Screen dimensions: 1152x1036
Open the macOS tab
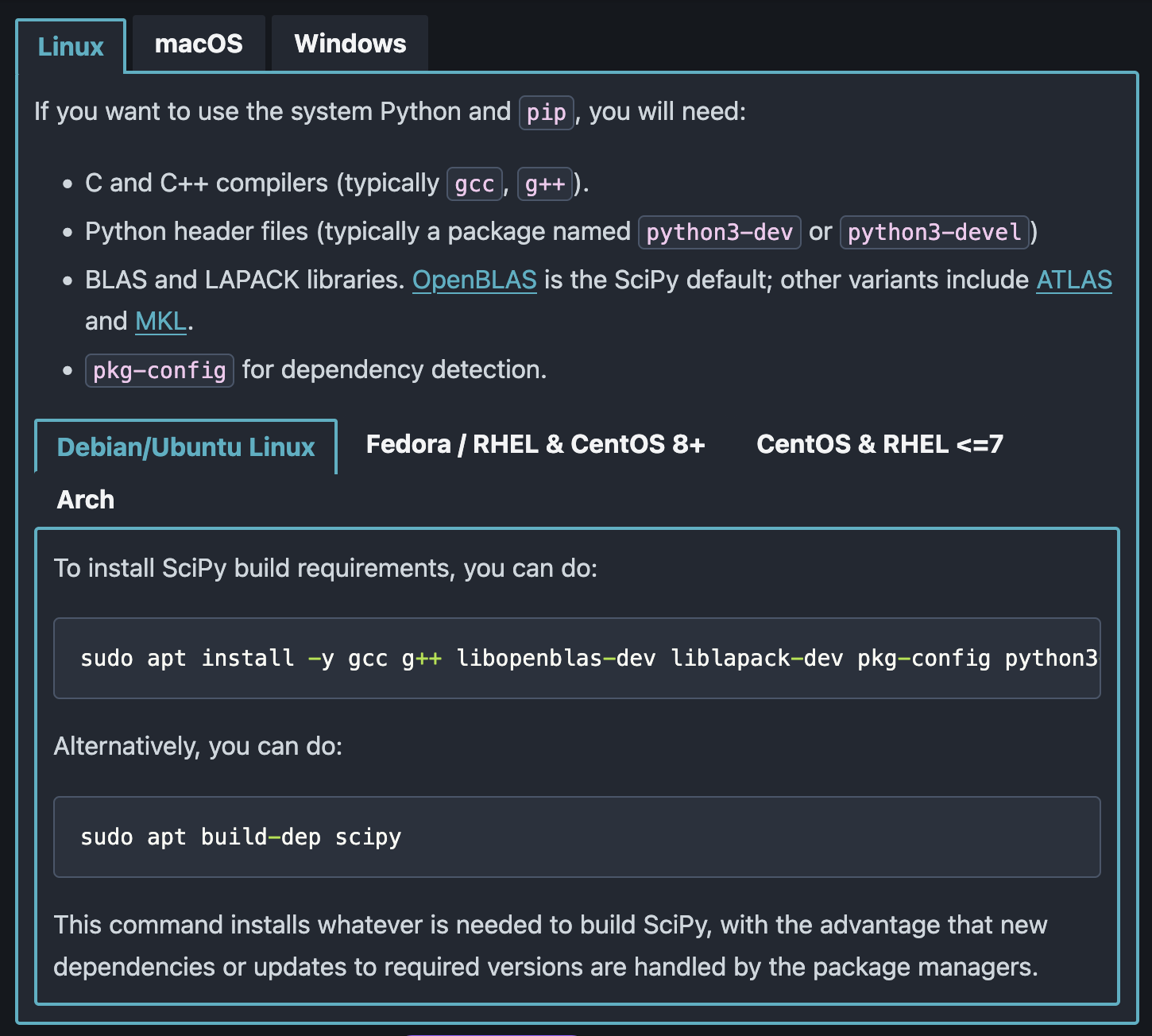pos(199,44)
